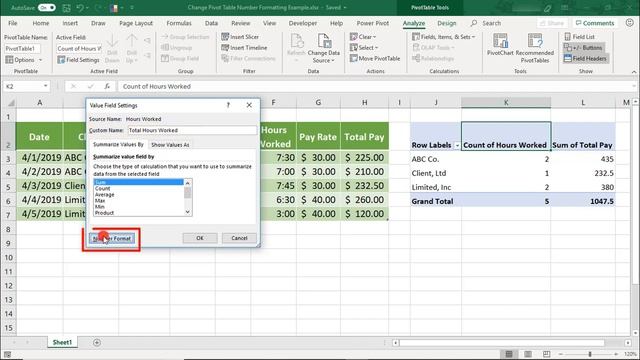Click the Refresh data icon
Screen dimensions: 640x360
(x=296, y=41)
